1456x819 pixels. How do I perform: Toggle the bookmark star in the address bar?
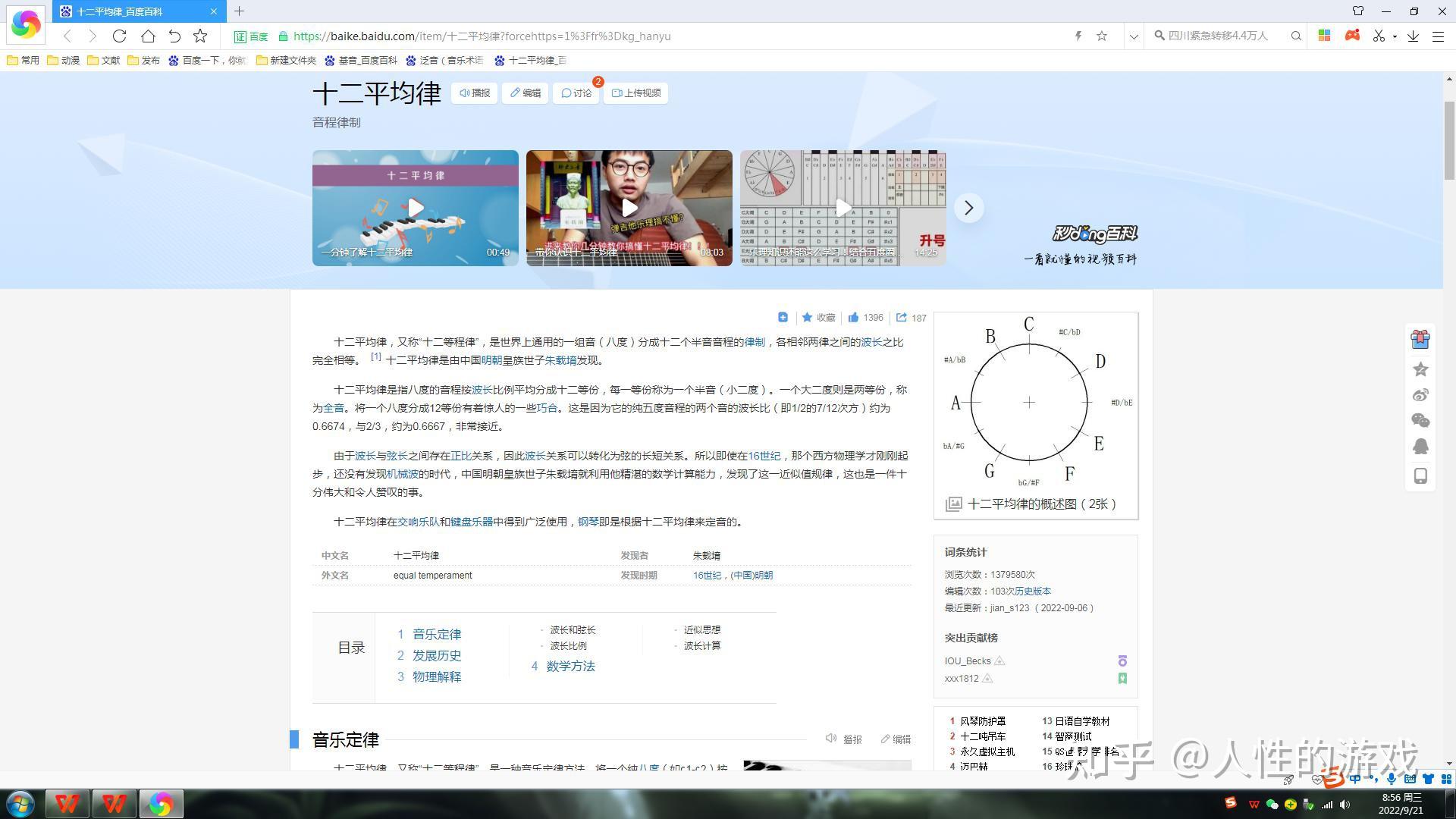pos(1102,36)
